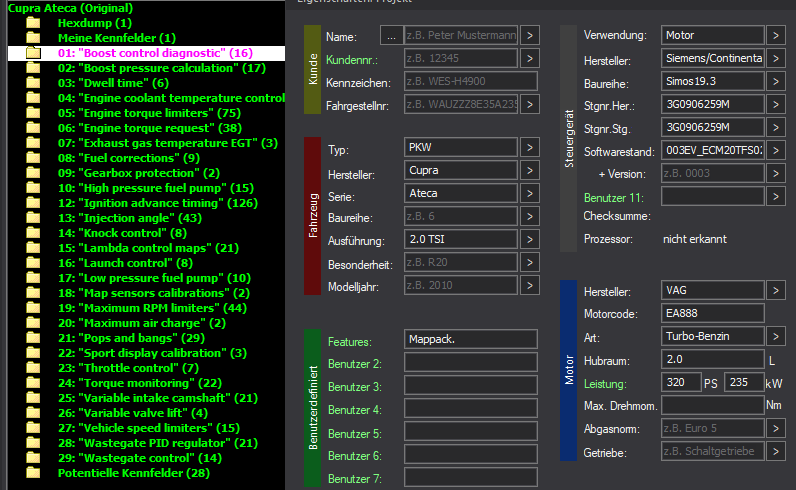Screen dimensions: 796x490
Task: Click the Benutzer 2 input field
Action: [471, 363]
